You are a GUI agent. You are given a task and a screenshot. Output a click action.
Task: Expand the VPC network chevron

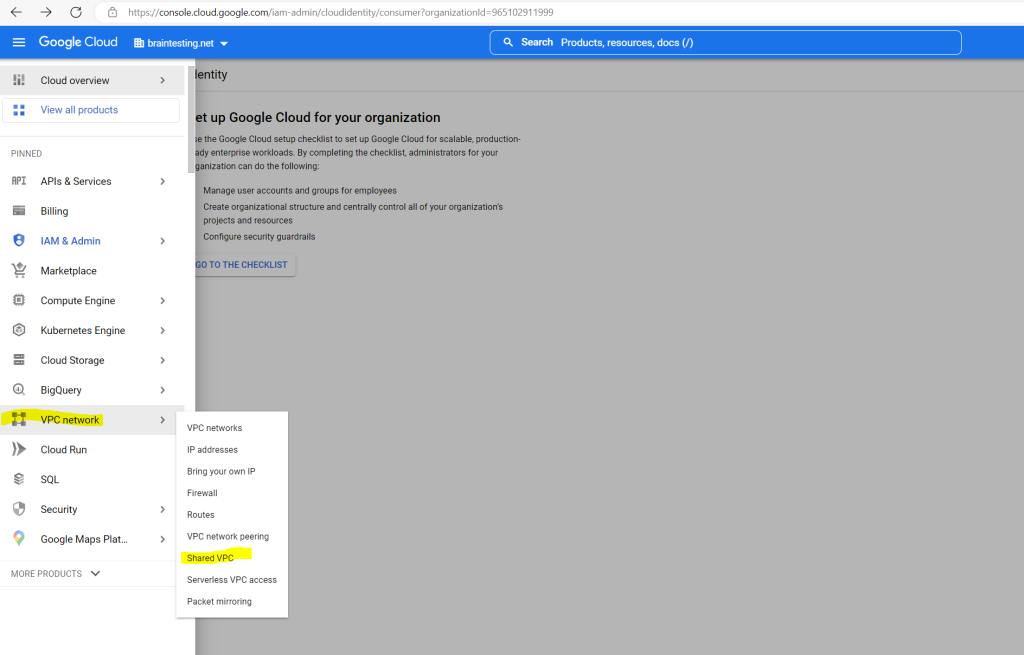pyautogui.click(x=163, y=420)
